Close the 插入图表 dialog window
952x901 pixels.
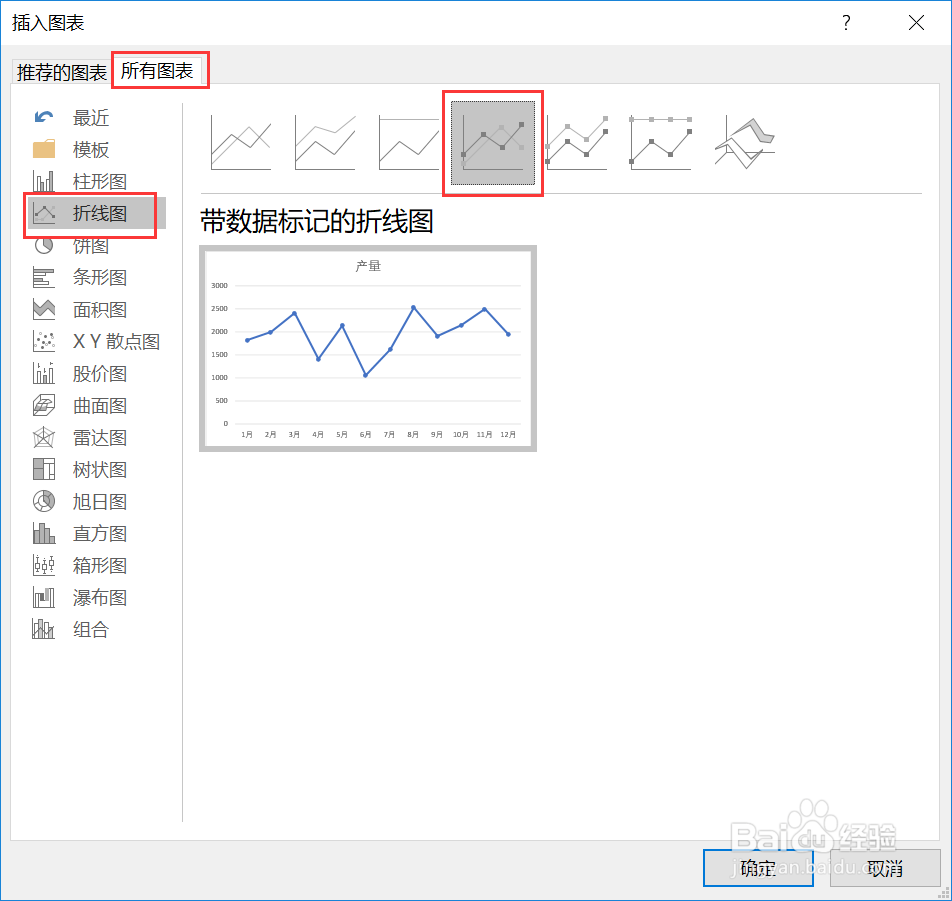tap(916, 23)
